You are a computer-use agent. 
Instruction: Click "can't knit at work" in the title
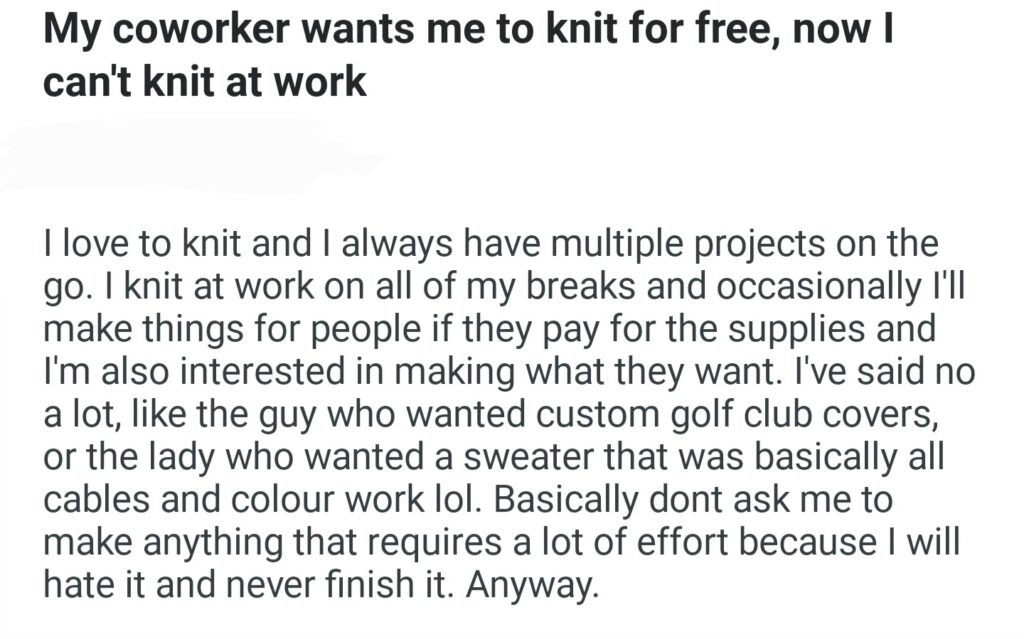(x=204, y=81)
